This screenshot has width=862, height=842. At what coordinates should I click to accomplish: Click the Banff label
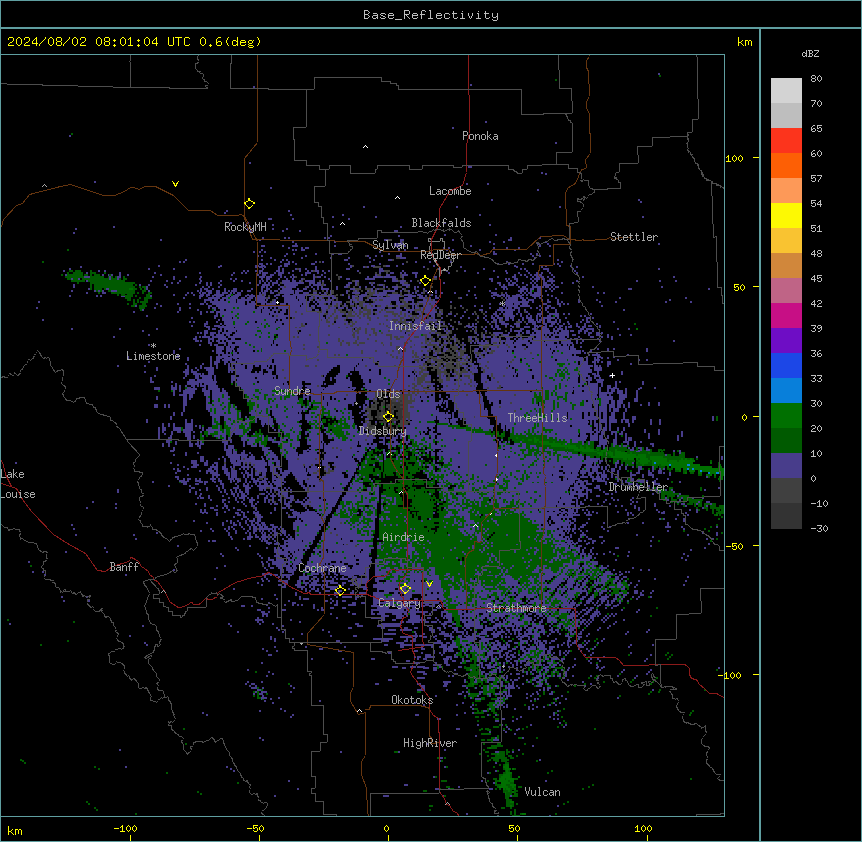click(124, 567)
